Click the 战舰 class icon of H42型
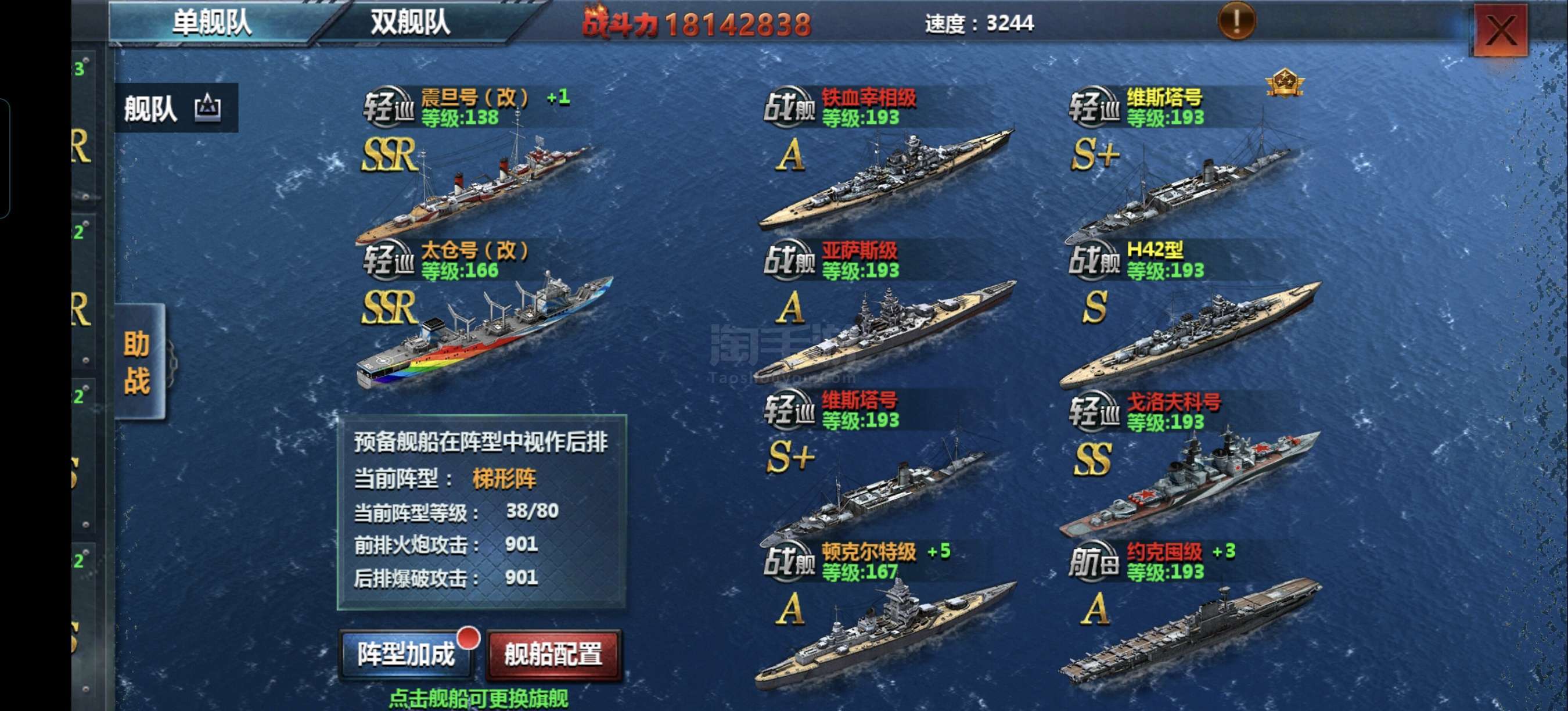 1094,260
